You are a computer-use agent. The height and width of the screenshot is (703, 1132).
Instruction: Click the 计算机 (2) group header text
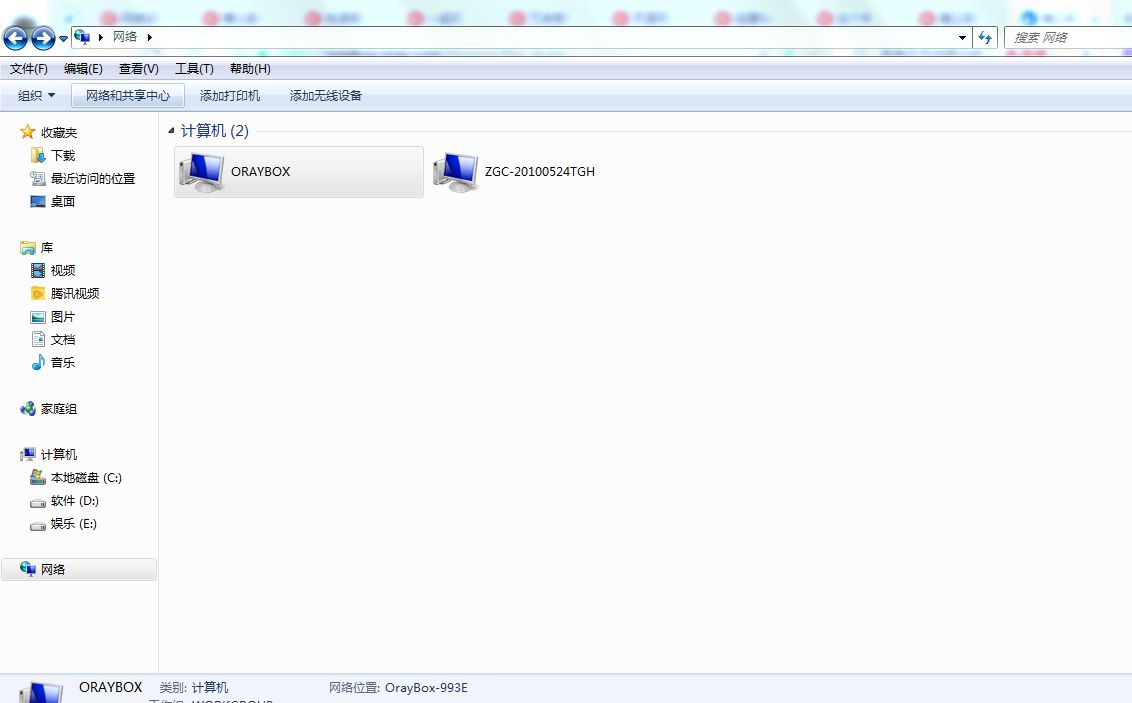[214, 131]
